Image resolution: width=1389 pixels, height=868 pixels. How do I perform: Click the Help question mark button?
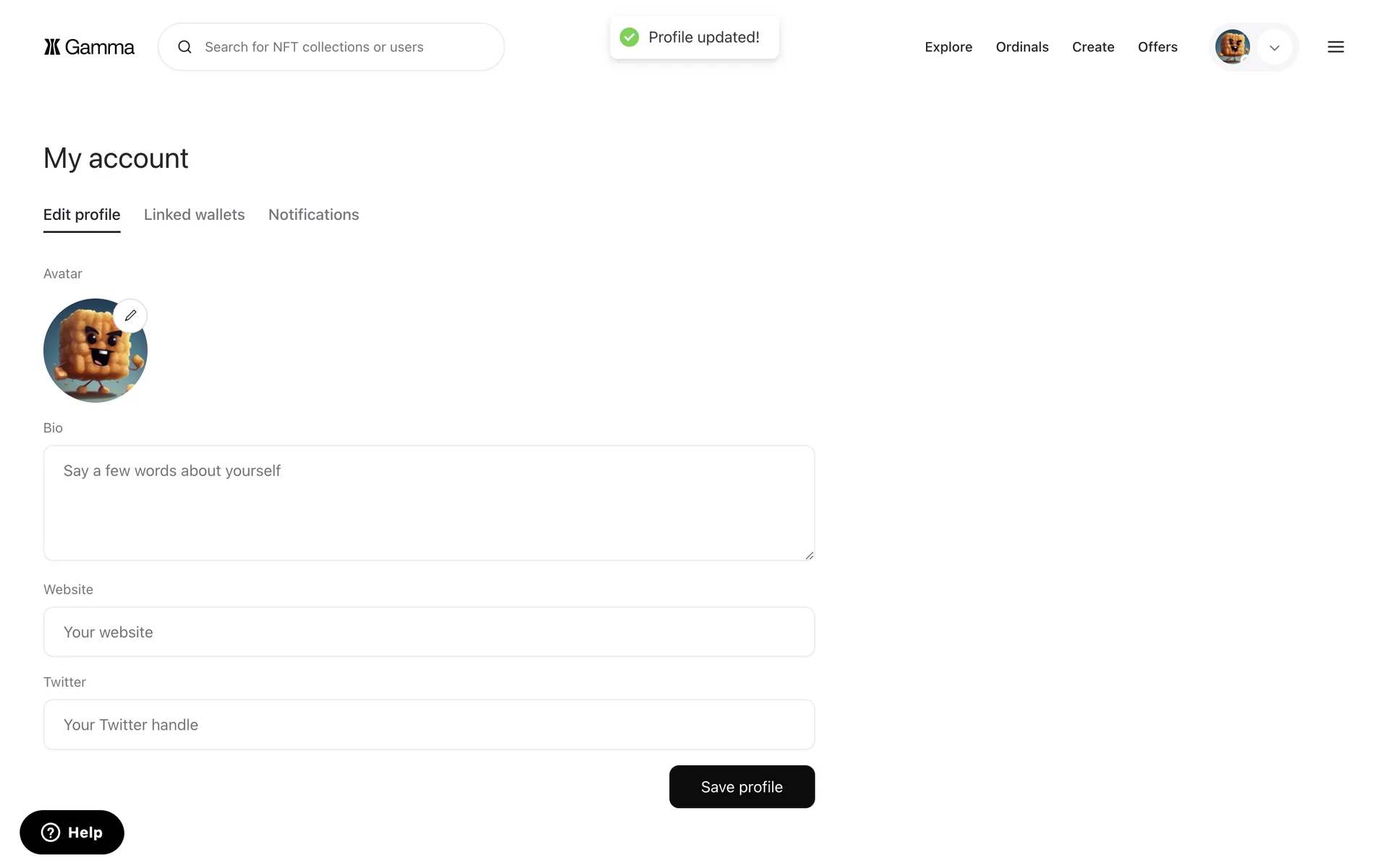tap(72, 832)
